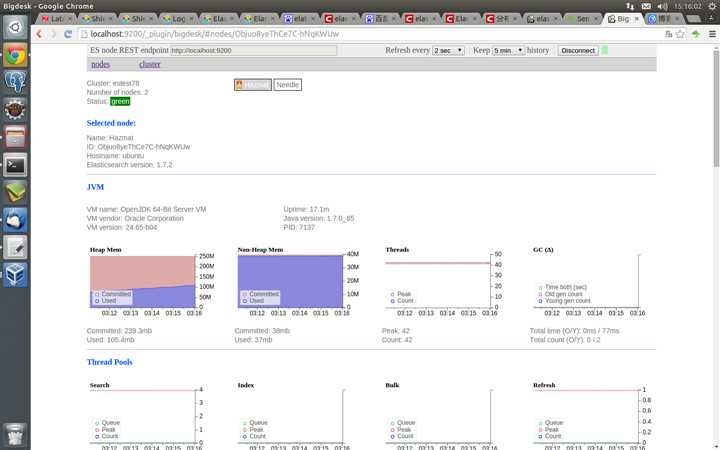Go forward in Chrome
The height and width of the screenshot is (450, 720).
[x=53, y=34]
